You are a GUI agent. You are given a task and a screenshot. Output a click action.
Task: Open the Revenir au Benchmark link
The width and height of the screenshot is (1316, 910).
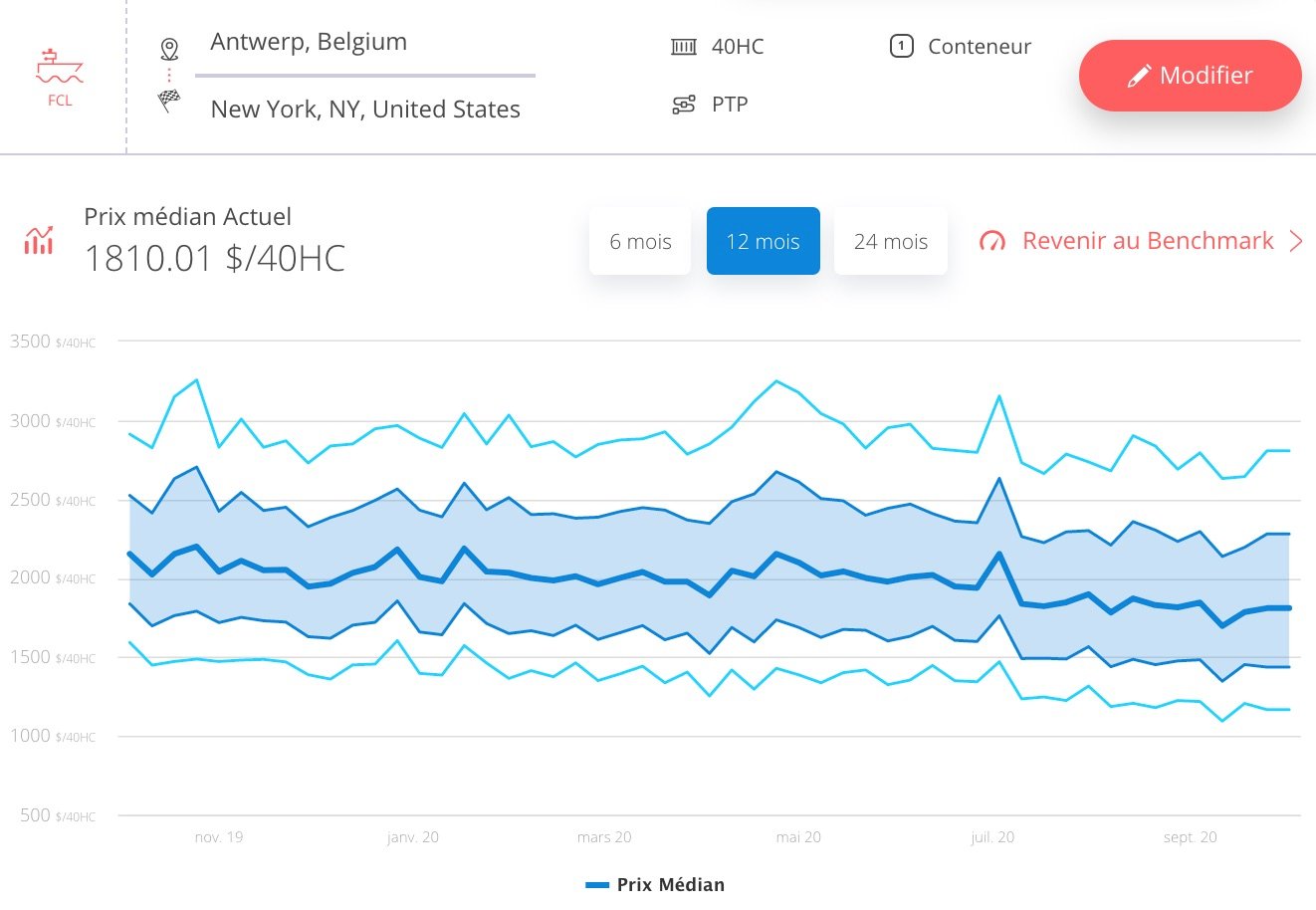pos(1148,241)
